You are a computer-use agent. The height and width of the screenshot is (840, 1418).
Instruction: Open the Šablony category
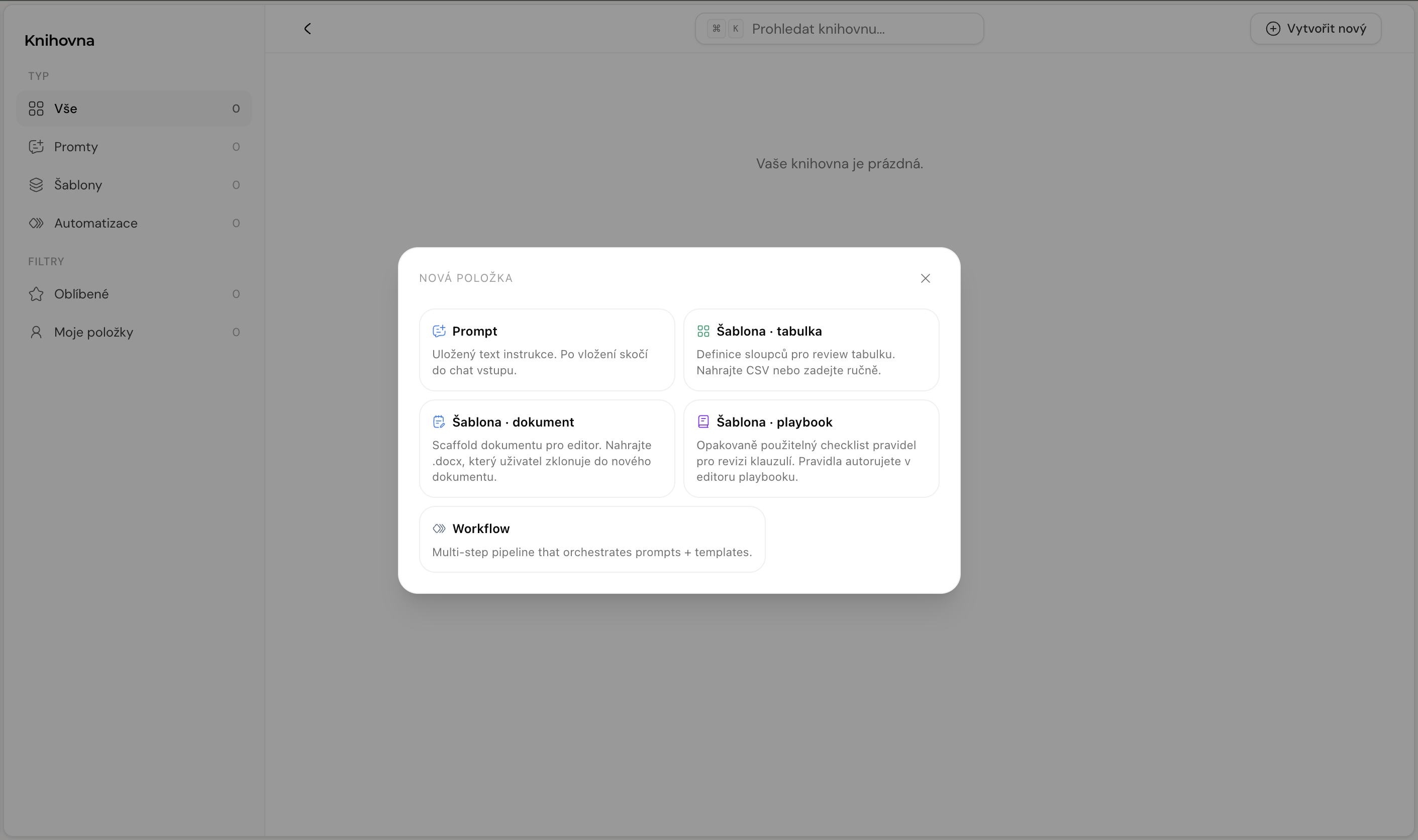coord(134,185)
